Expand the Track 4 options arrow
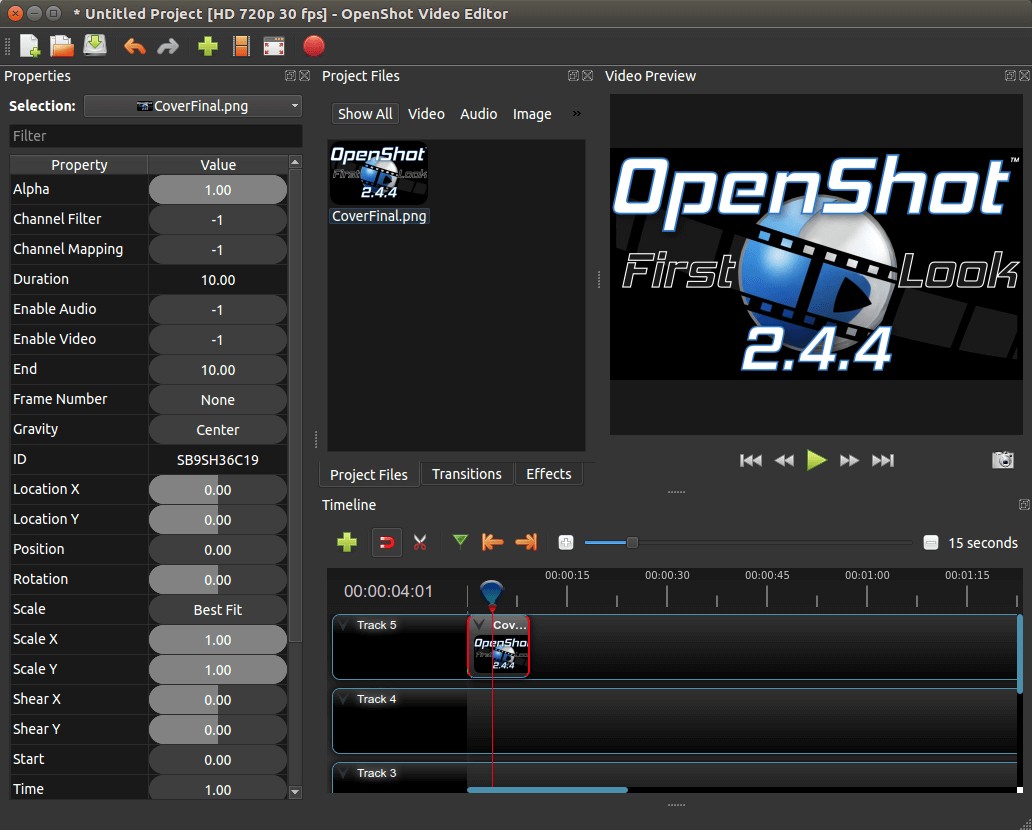The height and width of the screenshot is (830, 1032). coord(345,698)
